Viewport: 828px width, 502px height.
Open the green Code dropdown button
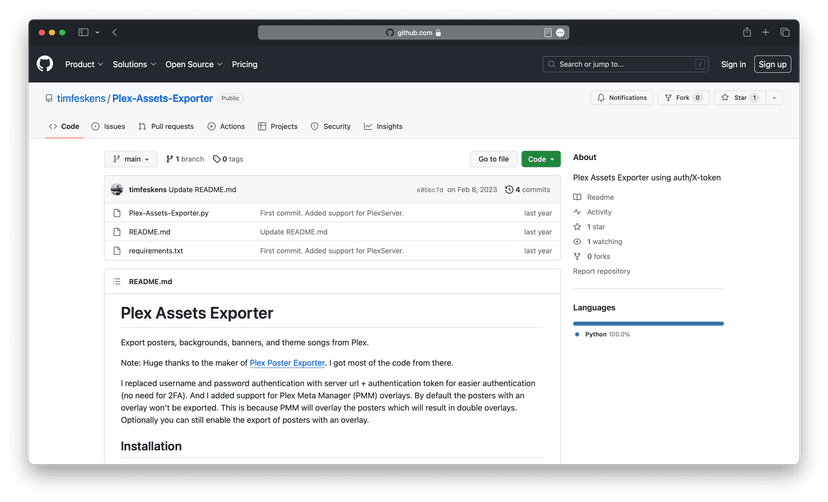click(541, 159)
